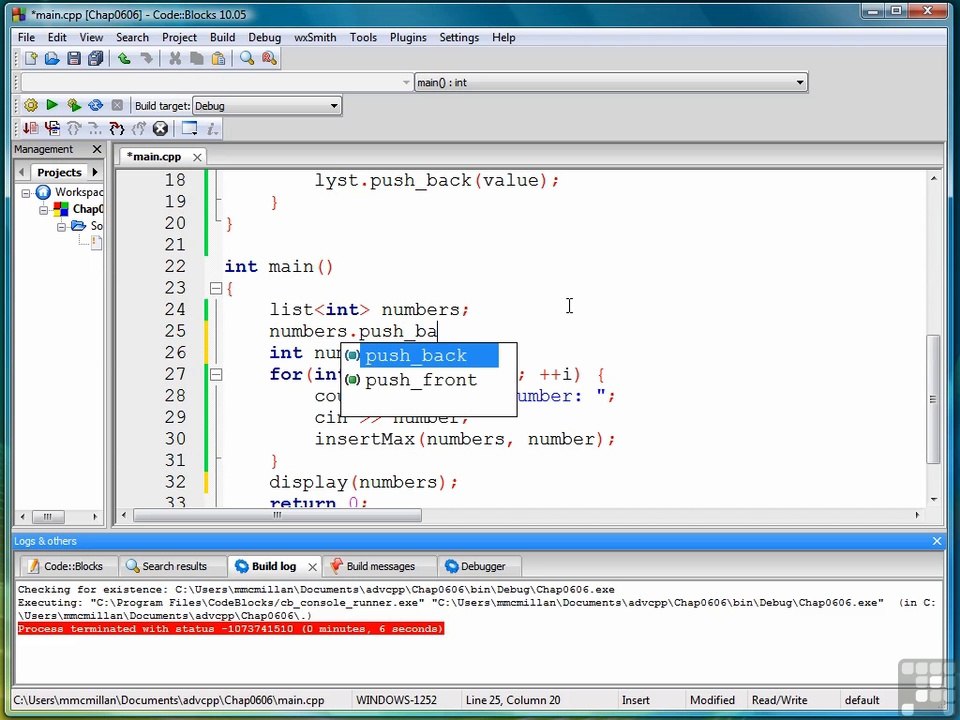Click 'Line 25, Column 20' in status bar
Screen dimensions: 960x720
512,700
